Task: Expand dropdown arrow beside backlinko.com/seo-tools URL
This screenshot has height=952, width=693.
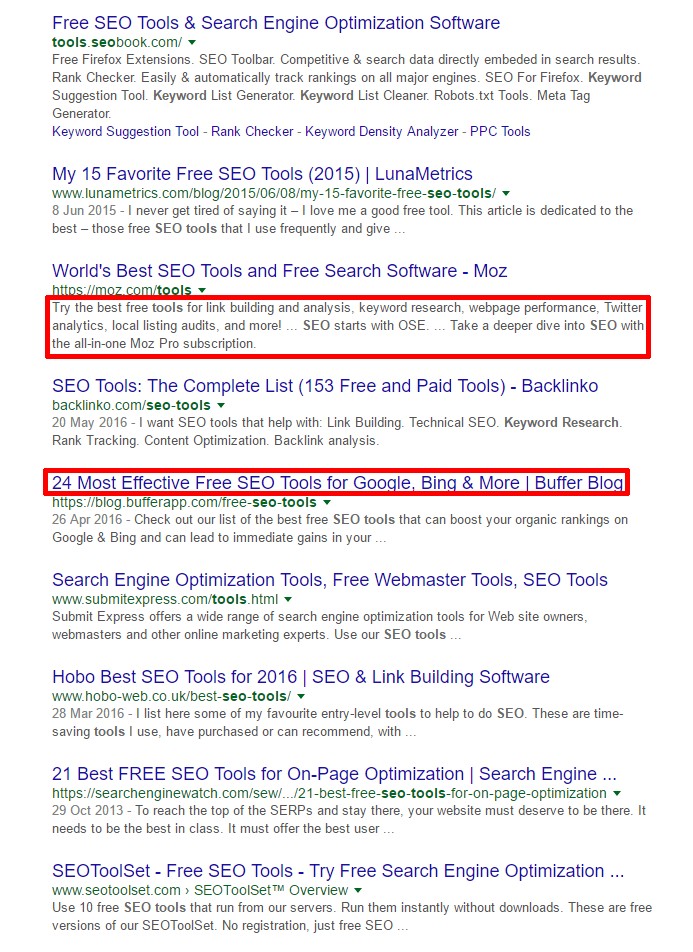Action: (221, 406)
